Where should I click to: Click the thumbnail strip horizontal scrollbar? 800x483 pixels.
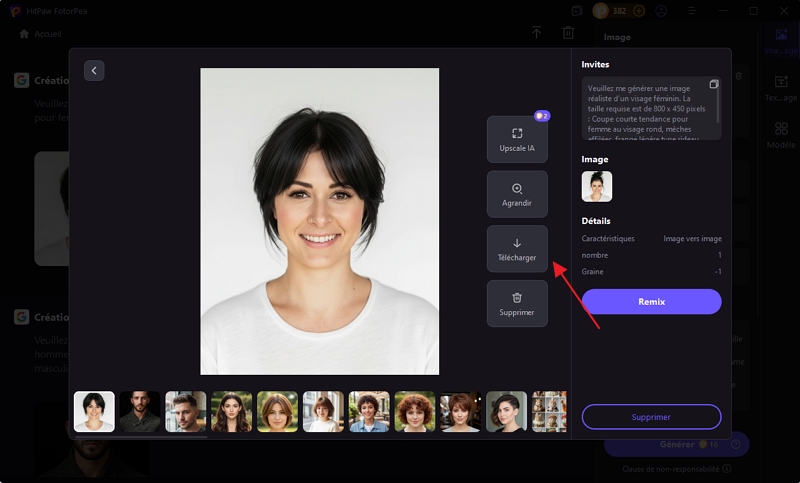[x=140, y=437]
